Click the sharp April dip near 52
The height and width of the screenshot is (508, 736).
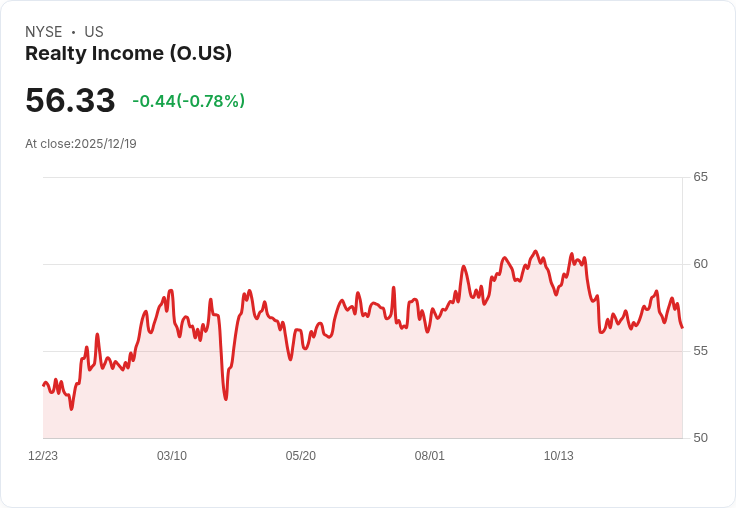coord(226,399)
